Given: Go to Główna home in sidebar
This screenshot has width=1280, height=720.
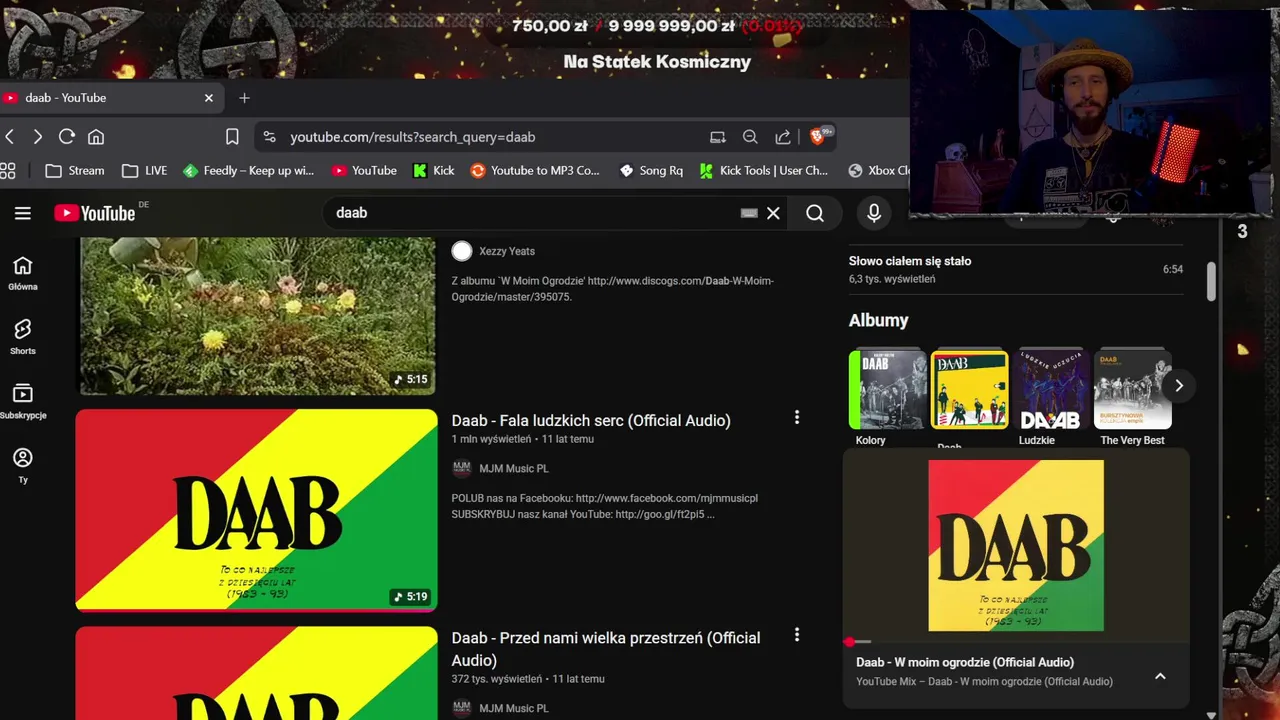Looking at the screenshot, I should (x=23, y=272).
